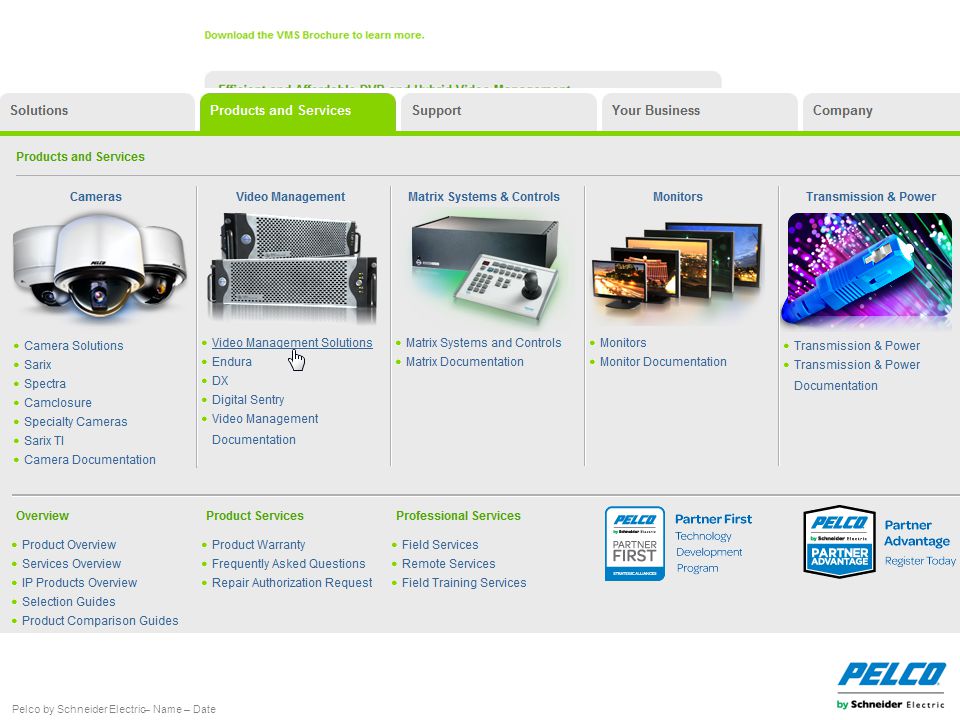Viewport: 960px width, 720px height.
Task: Click the Transmission & Power heading
Action: (871, 197)
